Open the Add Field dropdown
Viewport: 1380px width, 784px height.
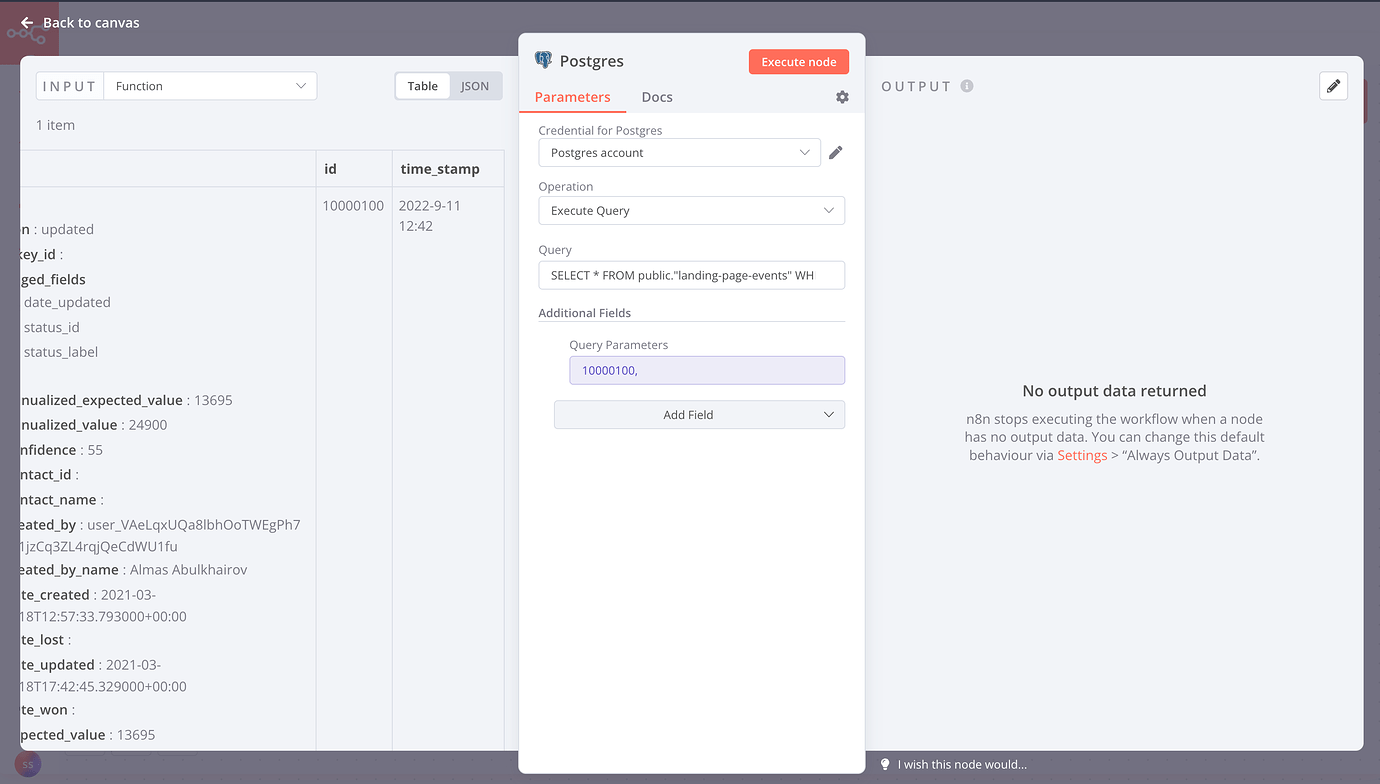pos(699,415)
